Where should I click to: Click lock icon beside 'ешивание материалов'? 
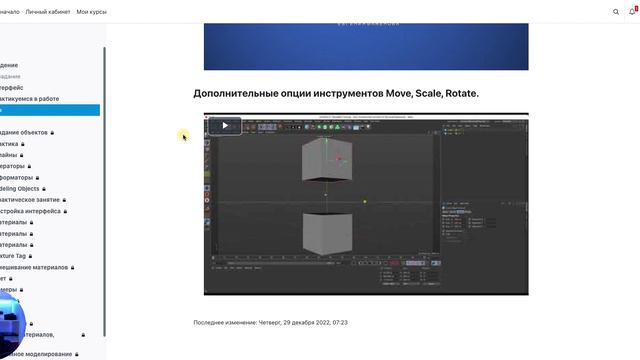72,267
